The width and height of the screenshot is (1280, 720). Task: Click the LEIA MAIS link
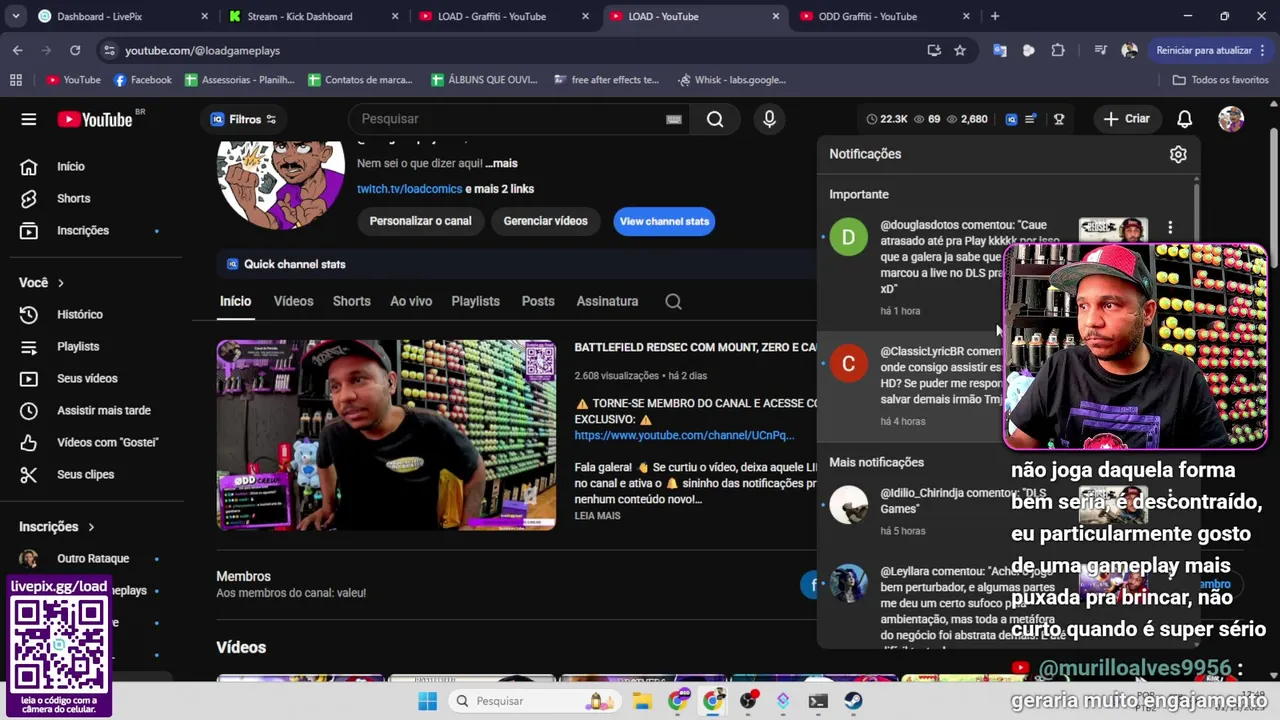tap(597, 516)
